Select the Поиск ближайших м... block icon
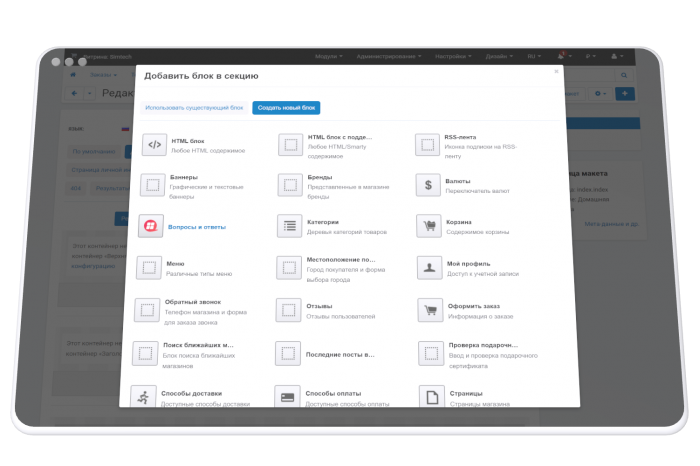The height and width of the screenshot is (466, 700). pyautogui.click(x=146, y=354)
